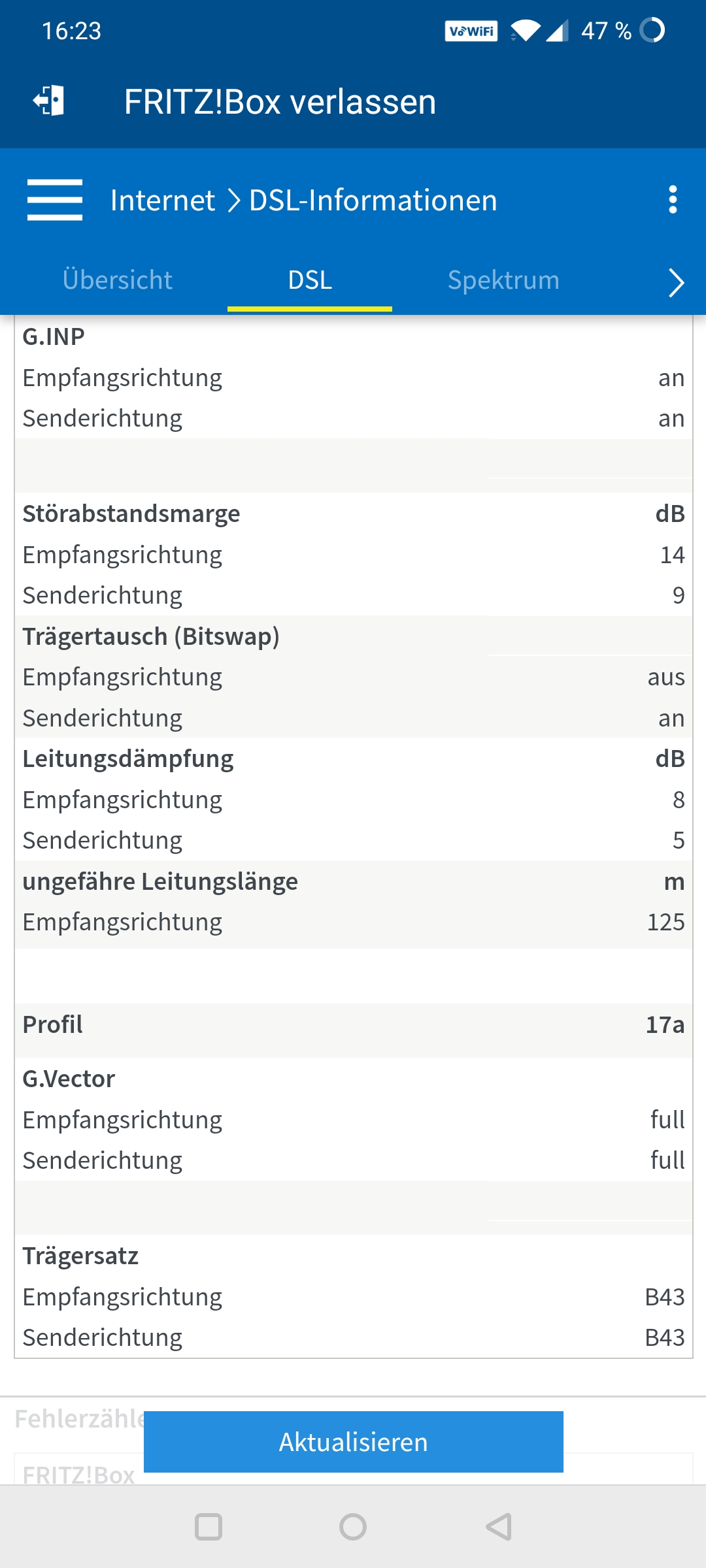Switch to the Übersicht tab
Viewport: 706px width, 1568px height.
(118, 281)
